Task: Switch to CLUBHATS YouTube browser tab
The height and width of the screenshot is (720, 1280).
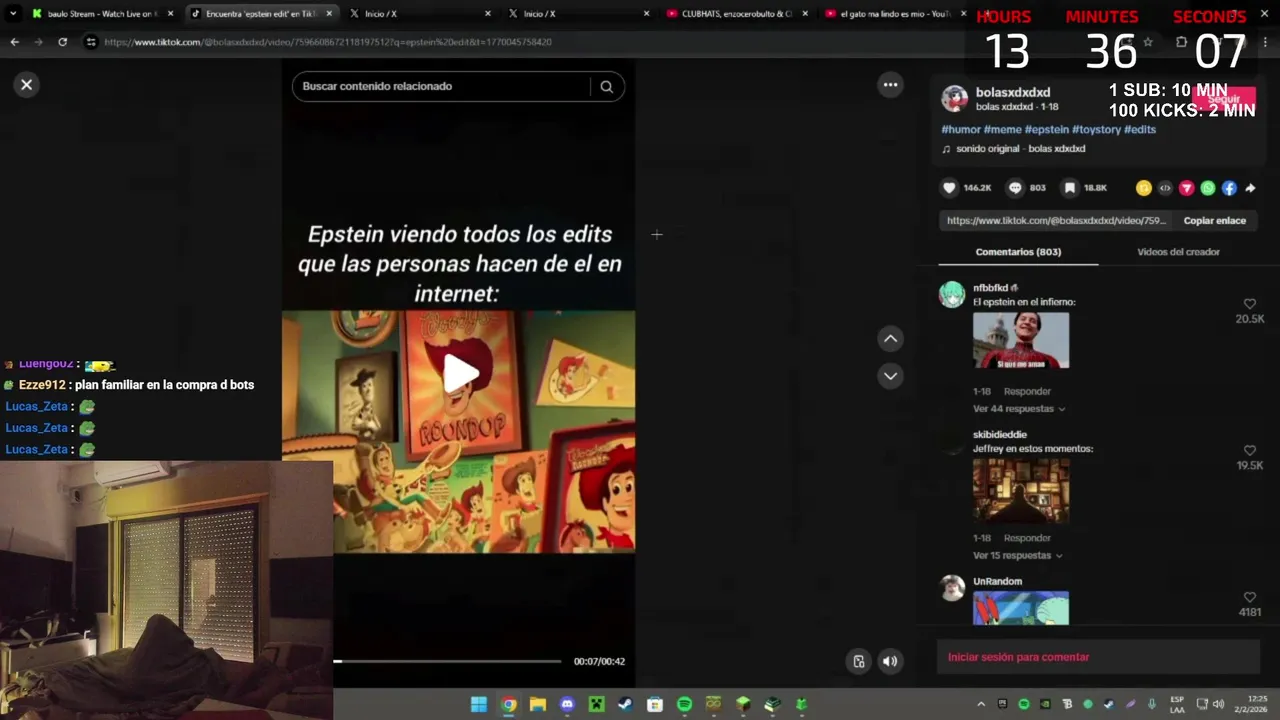Action: (735, 14)
